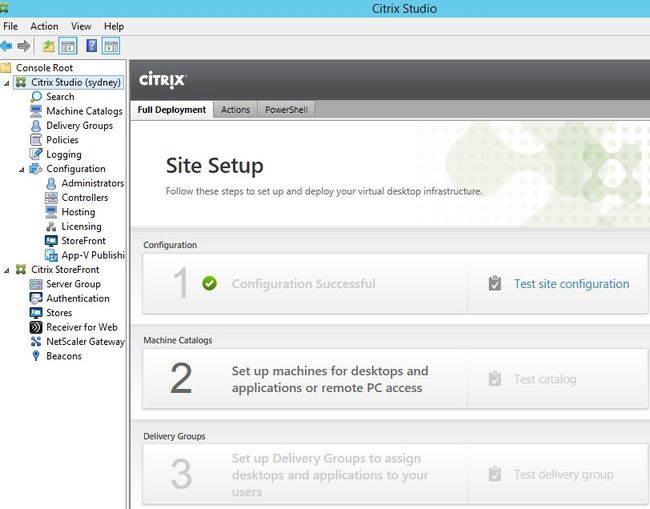Select NetScaler Gateway in tree
The height and width of the screenshot is (509, 650).
click(x=85, y=342)
